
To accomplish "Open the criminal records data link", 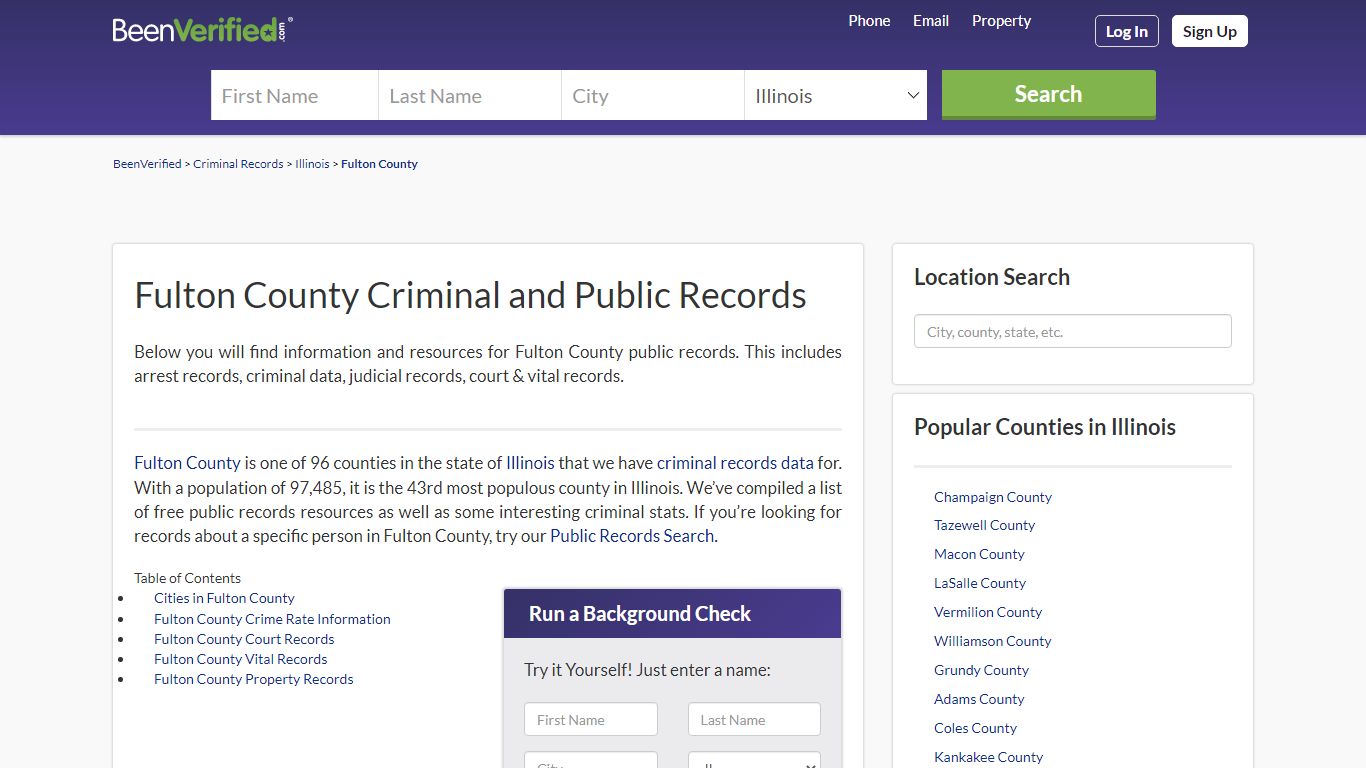I will 735,463.
